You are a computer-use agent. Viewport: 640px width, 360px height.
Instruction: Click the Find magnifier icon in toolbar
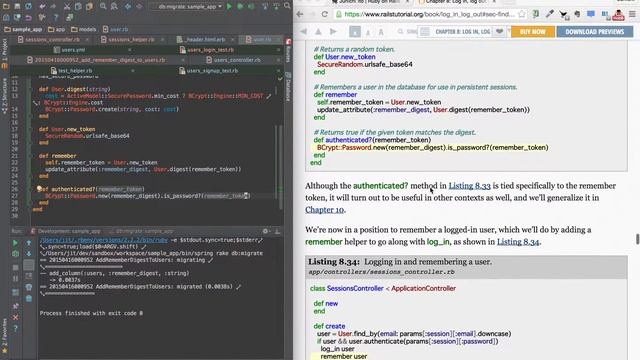point(103,6)
